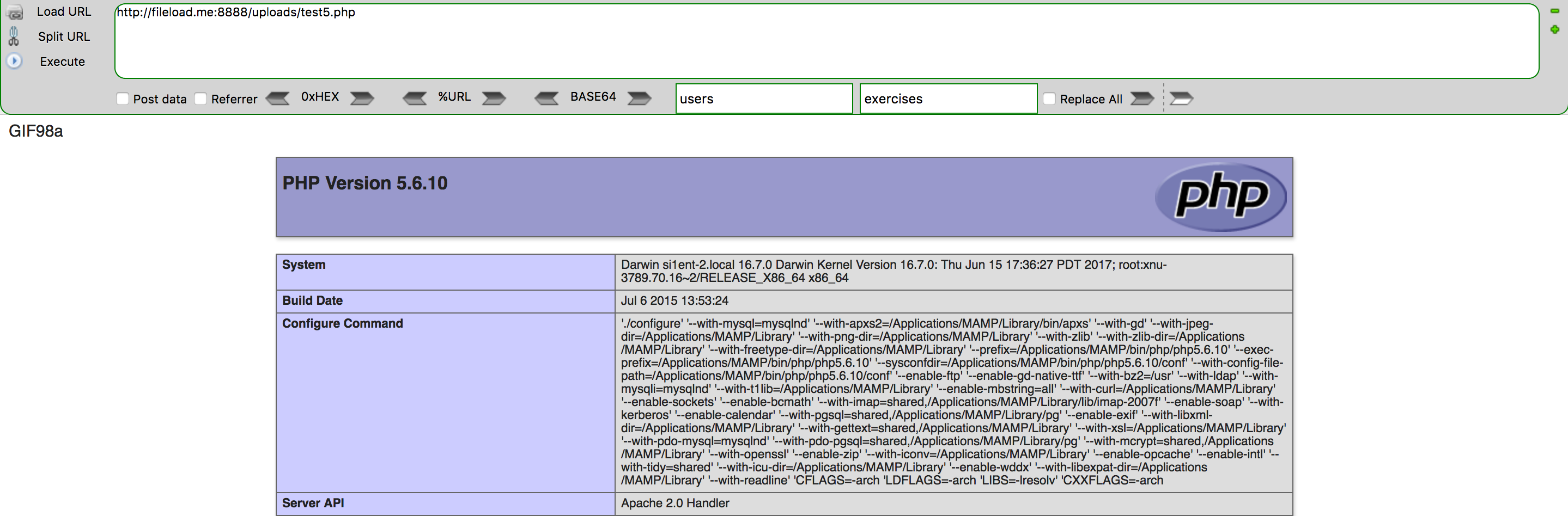
Task: Open the BASE64 encoding menu
Action: pos(593,97)
